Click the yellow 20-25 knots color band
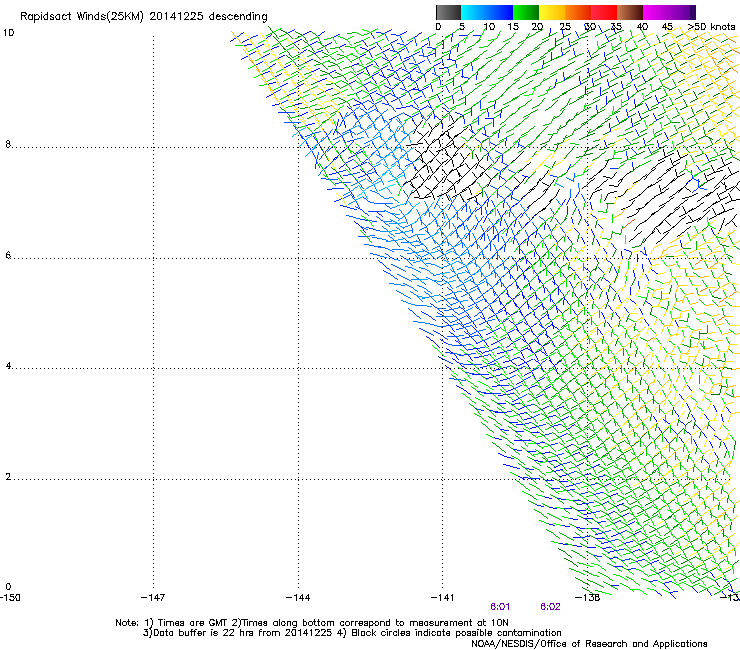Image resolution: width=740 pixels, height=650 pixels. tap(552, 12)
